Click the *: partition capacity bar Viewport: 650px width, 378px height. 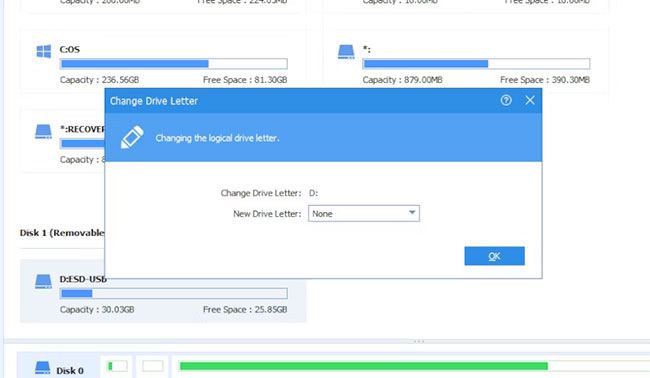pos(476,64)
